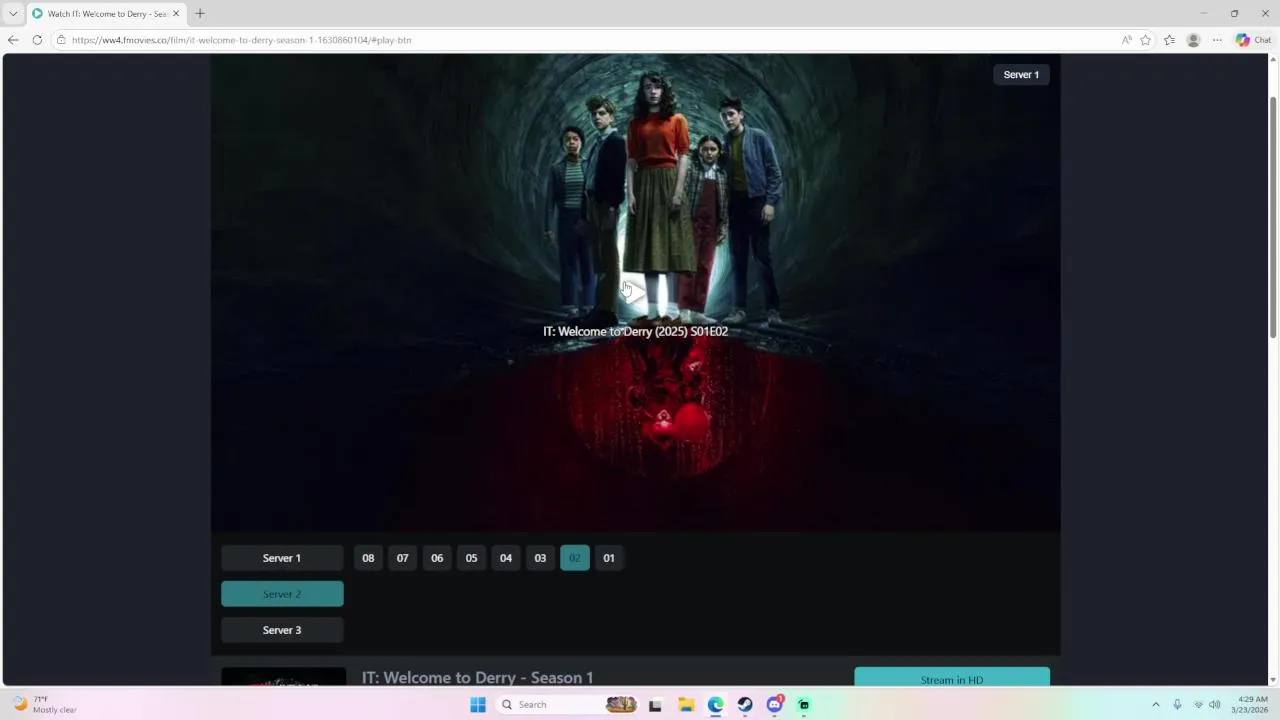Choose Server 1 below the player

coord(282,558)
